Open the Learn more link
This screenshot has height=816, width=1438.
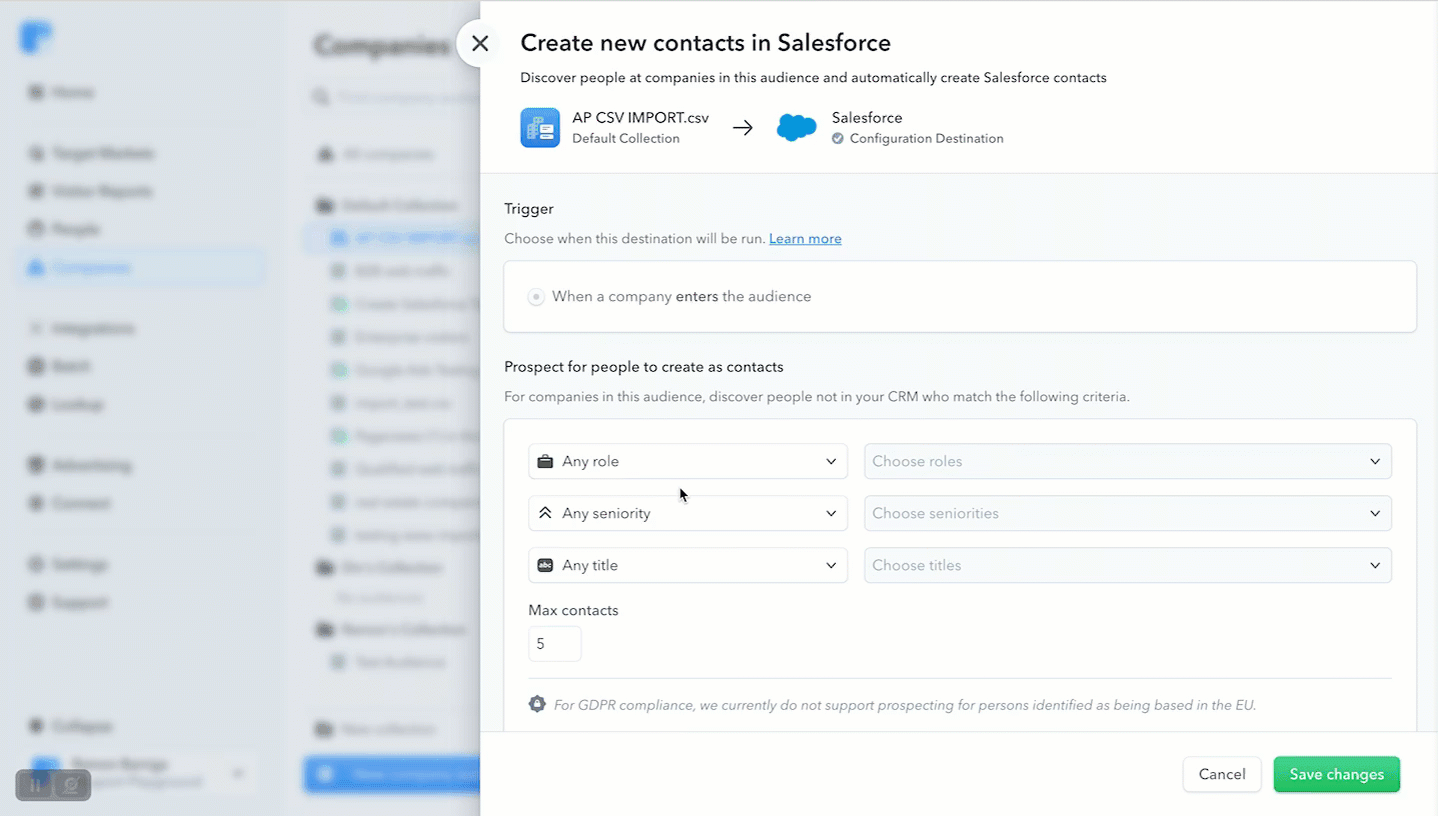point(805,239)
